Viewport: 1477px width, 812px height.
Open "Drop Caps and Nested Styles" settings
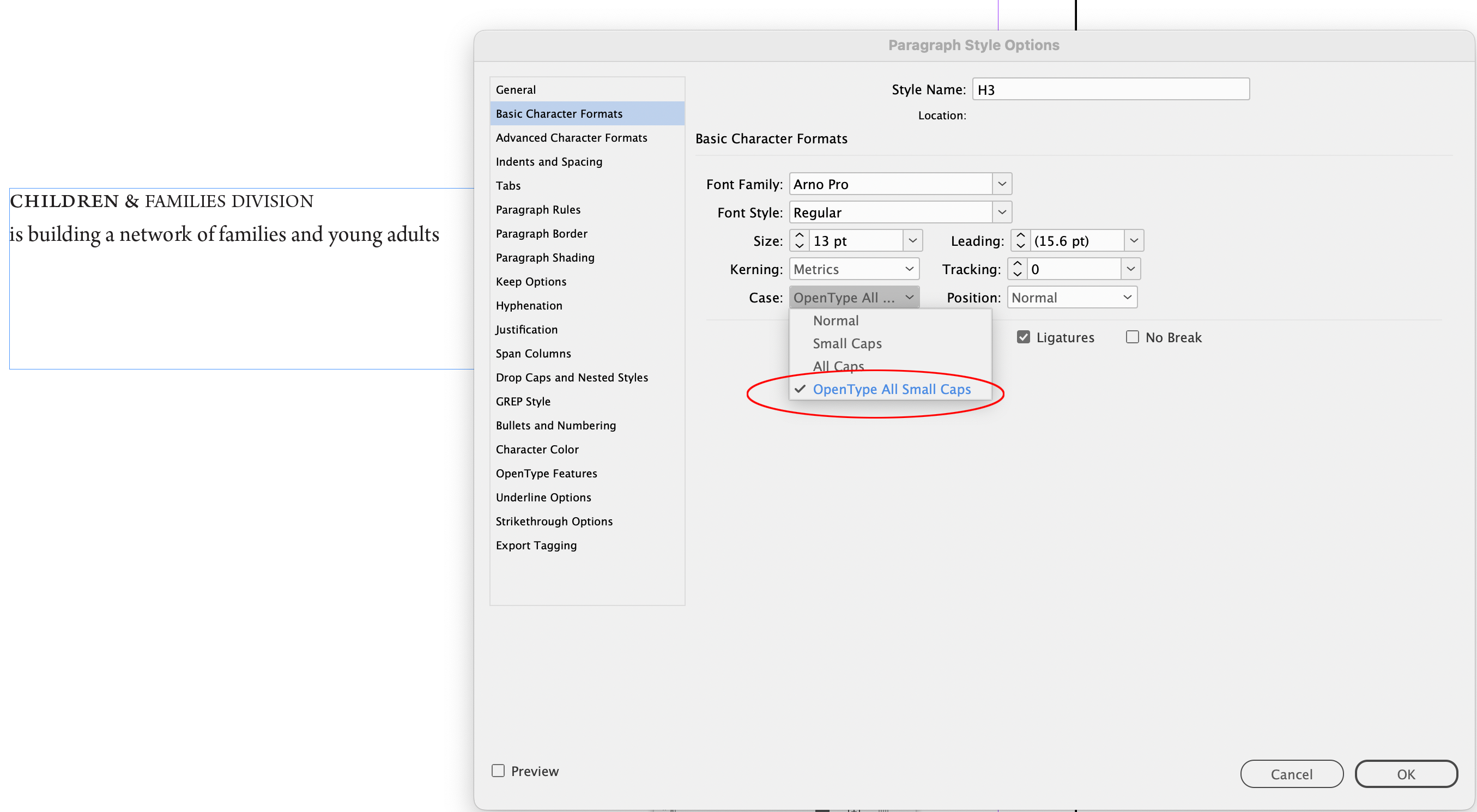572,377
